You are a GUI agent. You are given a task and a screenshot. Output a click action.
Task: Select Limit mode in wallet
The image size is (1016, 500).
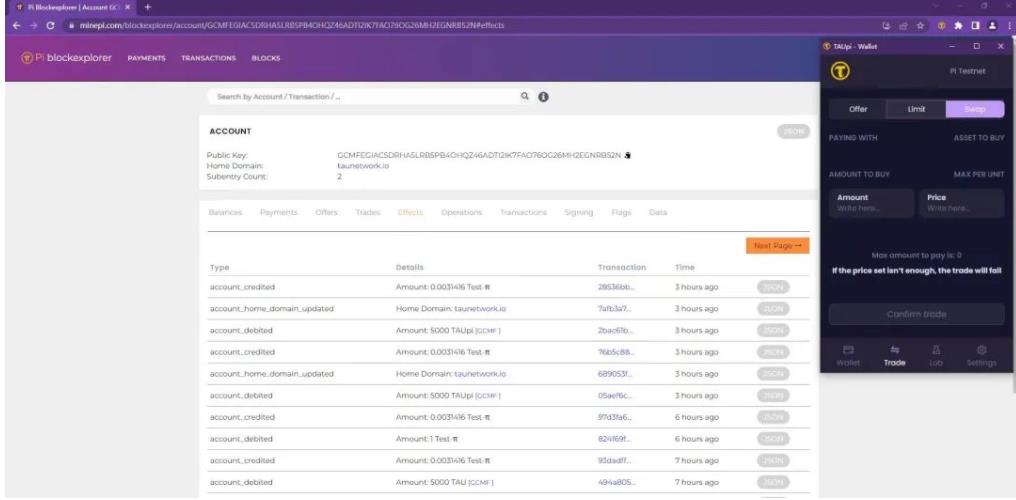916,109
